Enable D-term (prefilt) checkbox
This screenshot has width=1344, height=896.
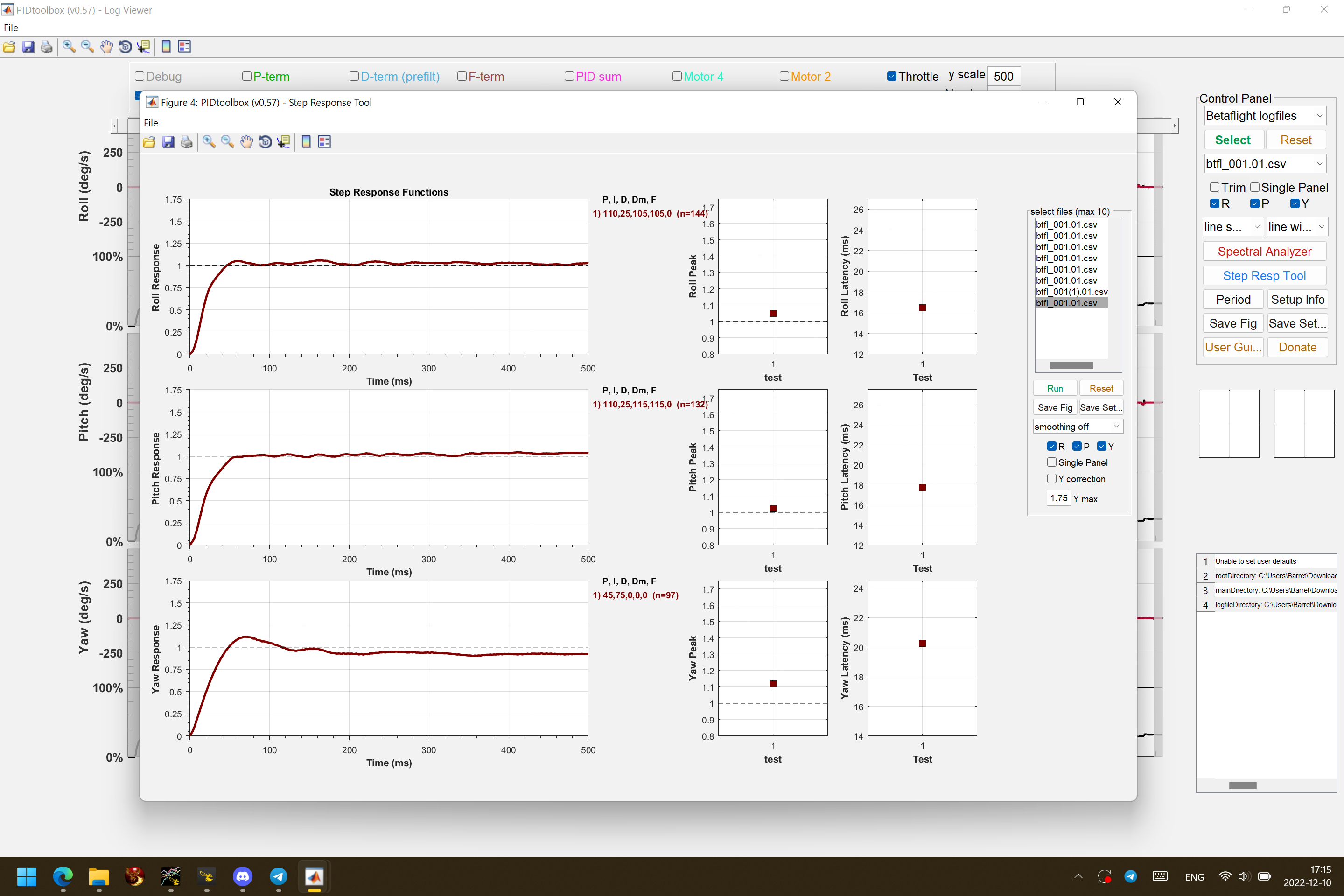354,76
